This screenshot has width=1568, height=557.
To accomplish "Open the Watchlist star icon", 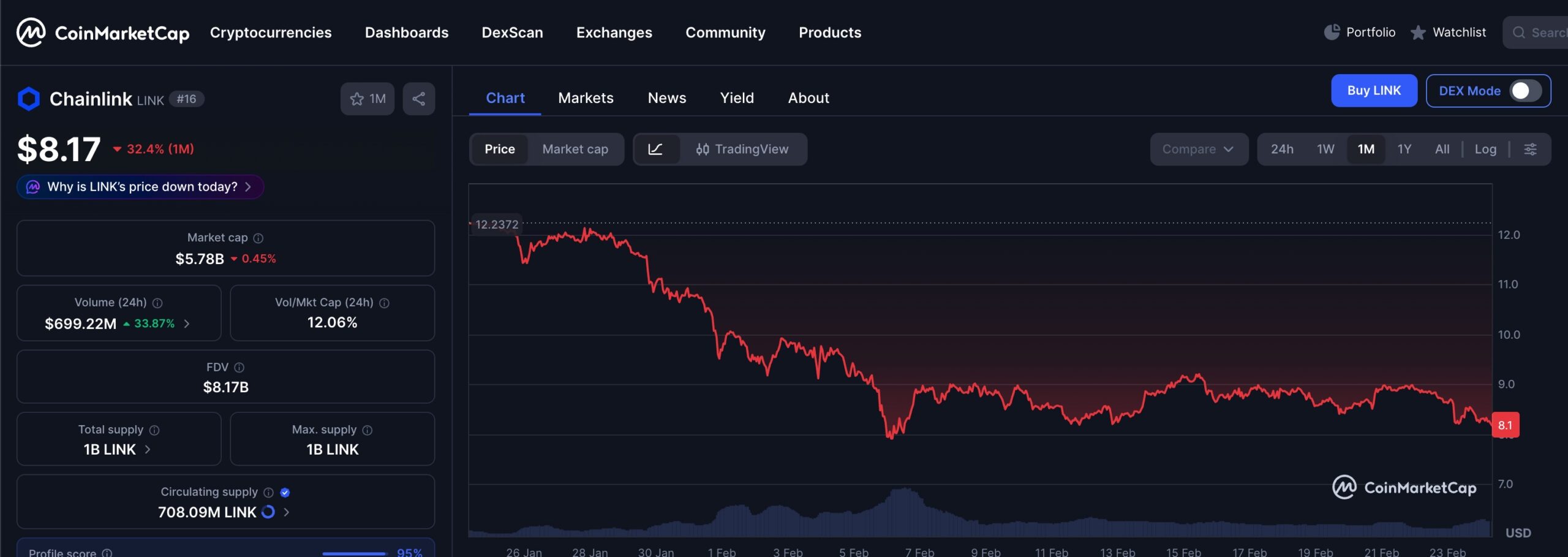I will 1418,32.
